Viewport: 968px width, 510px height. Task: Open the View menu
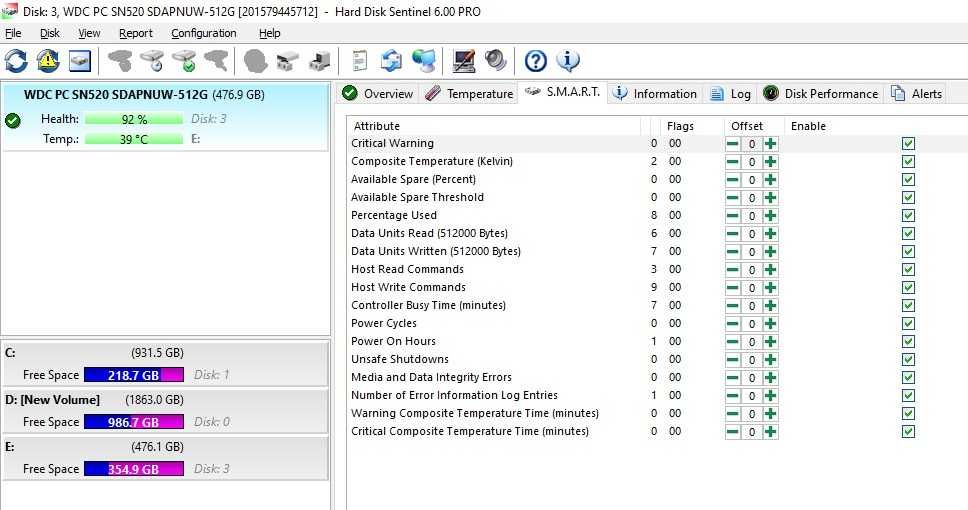(89, 33)
